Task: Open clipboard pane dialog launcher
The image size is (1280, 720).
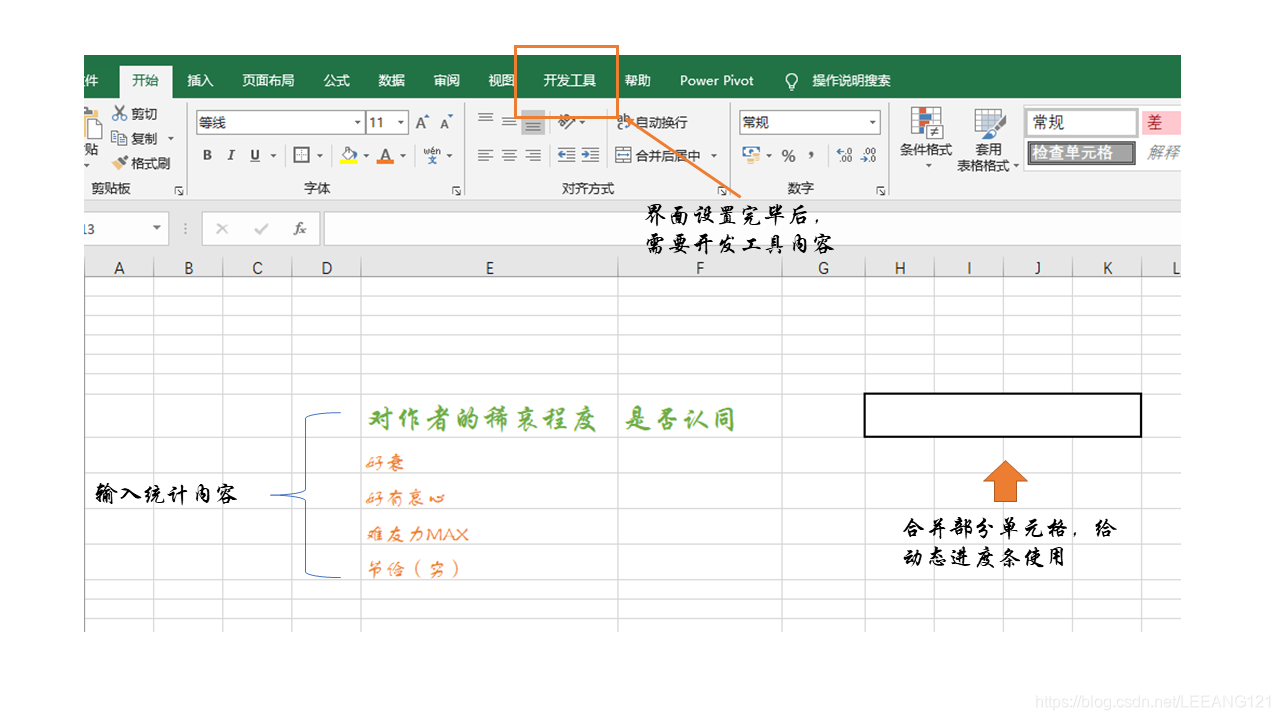Action: pos(179,190)
